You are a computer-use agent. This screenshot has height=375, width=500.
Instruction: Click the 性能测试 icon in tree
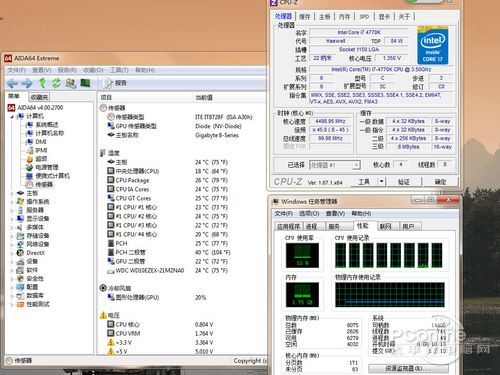21,304
